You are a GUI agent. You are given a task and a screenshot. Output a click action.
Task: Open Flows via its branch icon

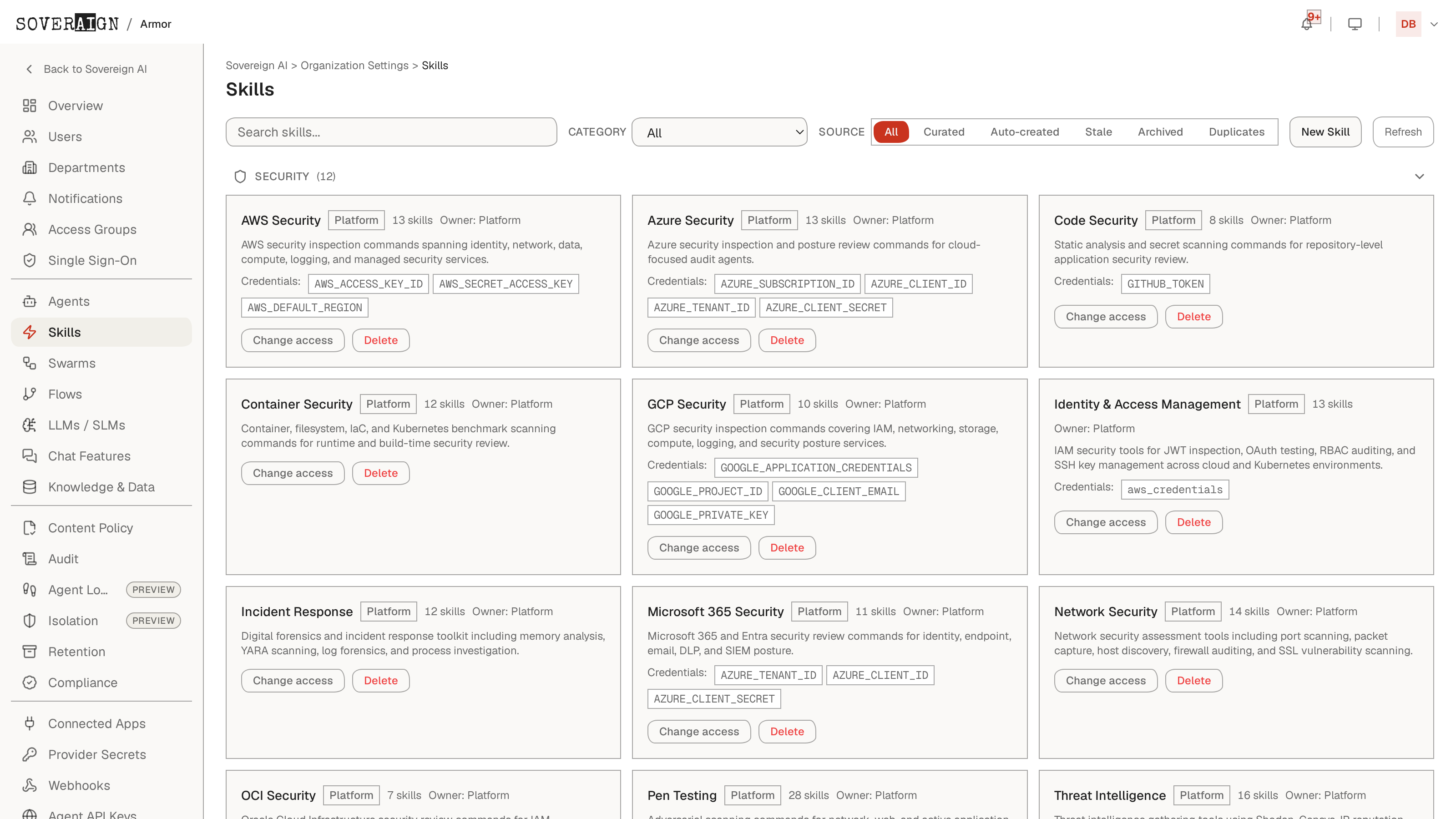[x=30, y=394]
